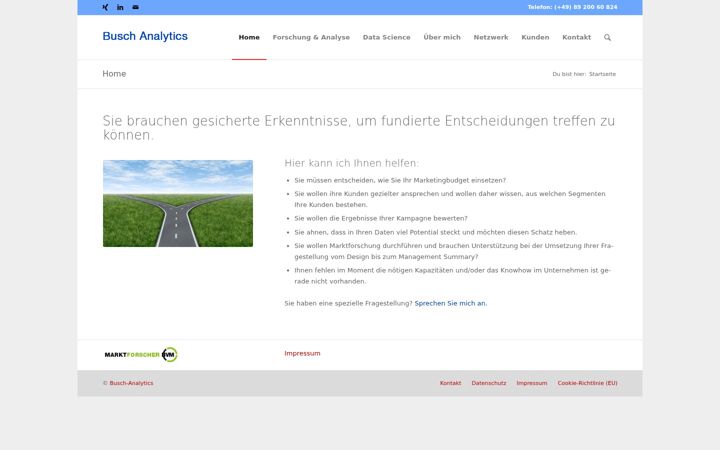Screen dimensions: 720x450
Task: Open Kontakt in the main navigation
Action: pos(576,38)
